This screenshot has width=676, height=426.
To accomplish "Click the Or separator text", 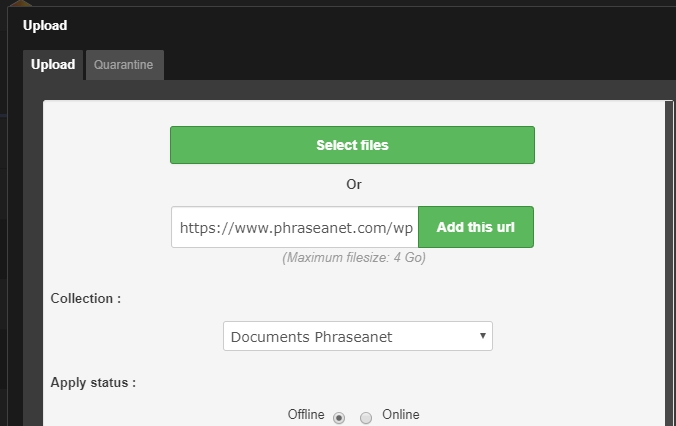I will (353, 185).
